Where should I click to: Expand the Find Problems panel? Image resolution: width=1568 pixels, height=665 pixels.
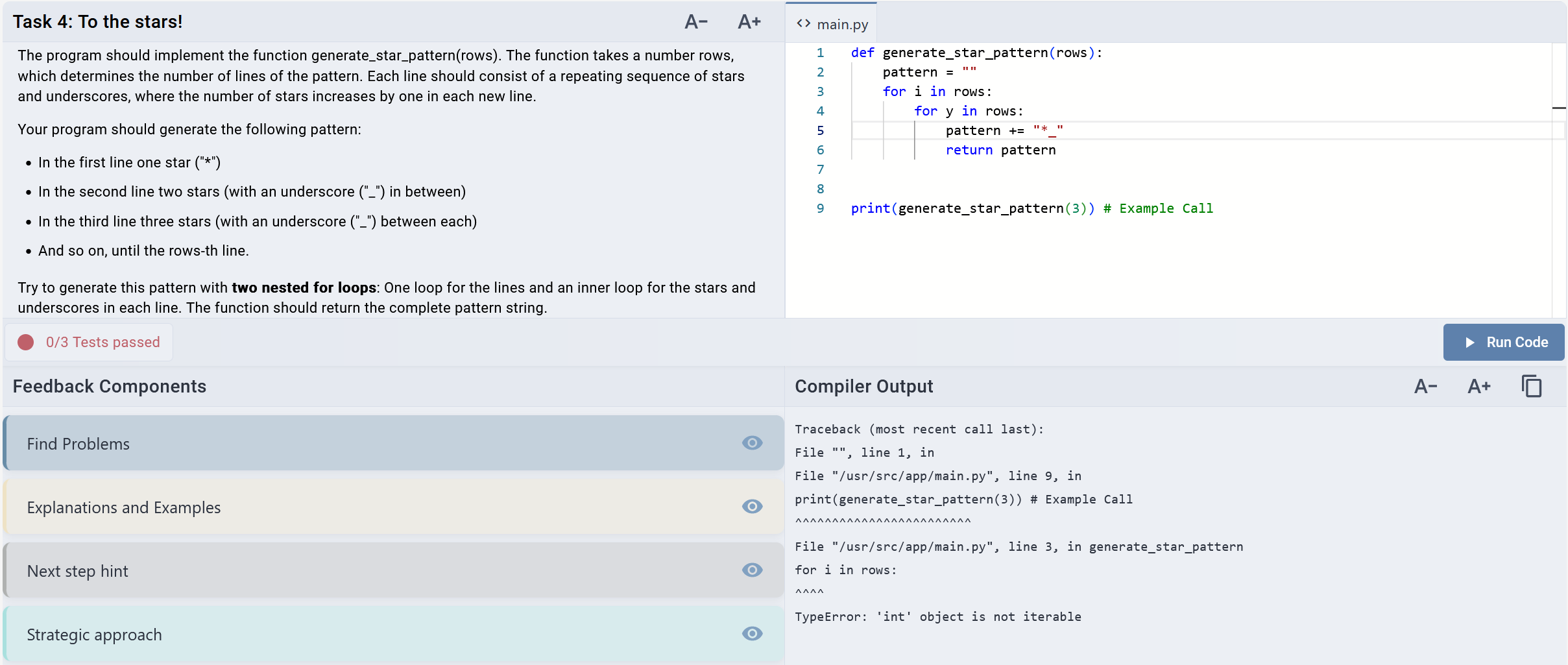coord(324,444)
